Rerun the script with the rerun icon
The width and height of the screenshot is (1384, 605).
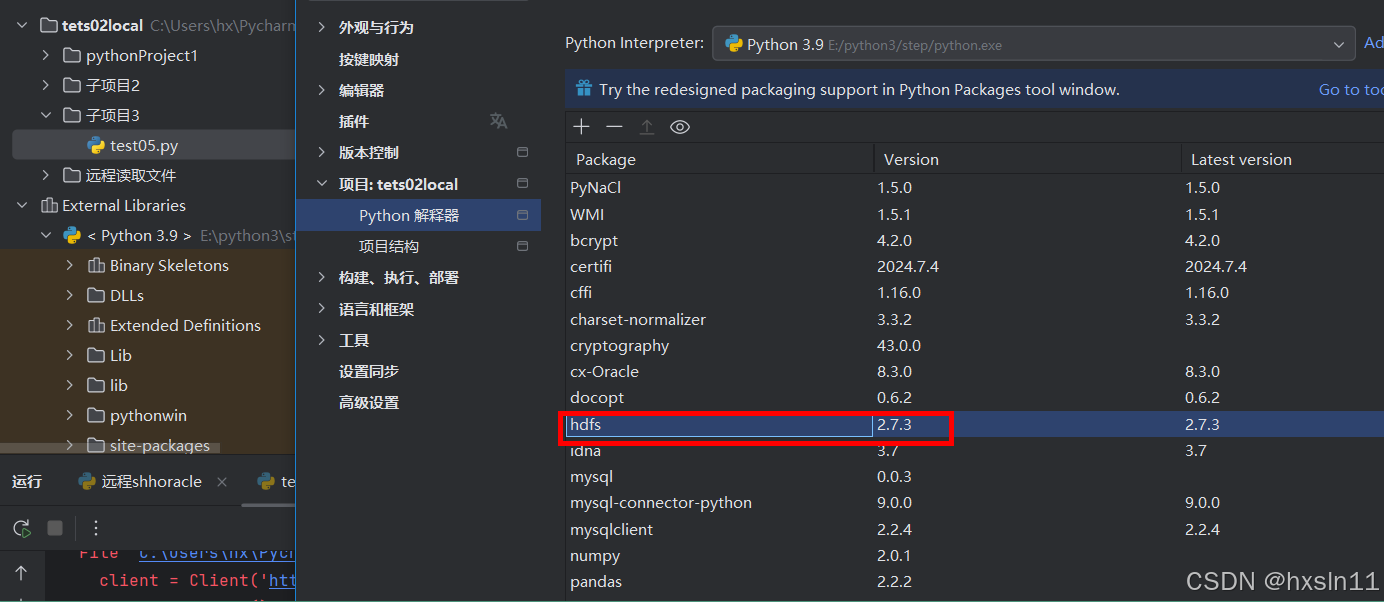[x=21, y=528]
